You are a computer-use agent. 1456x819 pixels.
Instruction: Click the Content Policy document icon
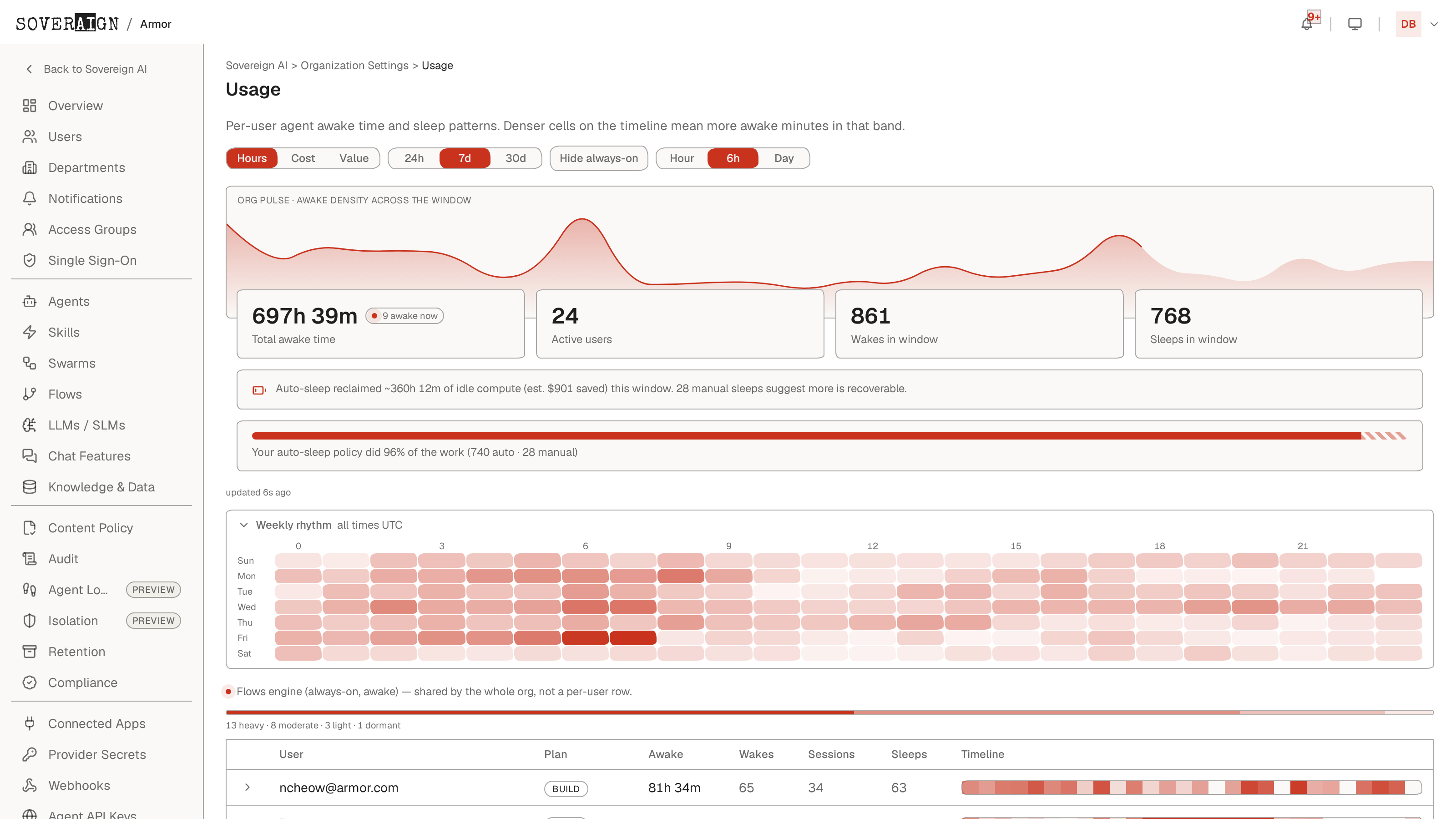click(30, 528)
